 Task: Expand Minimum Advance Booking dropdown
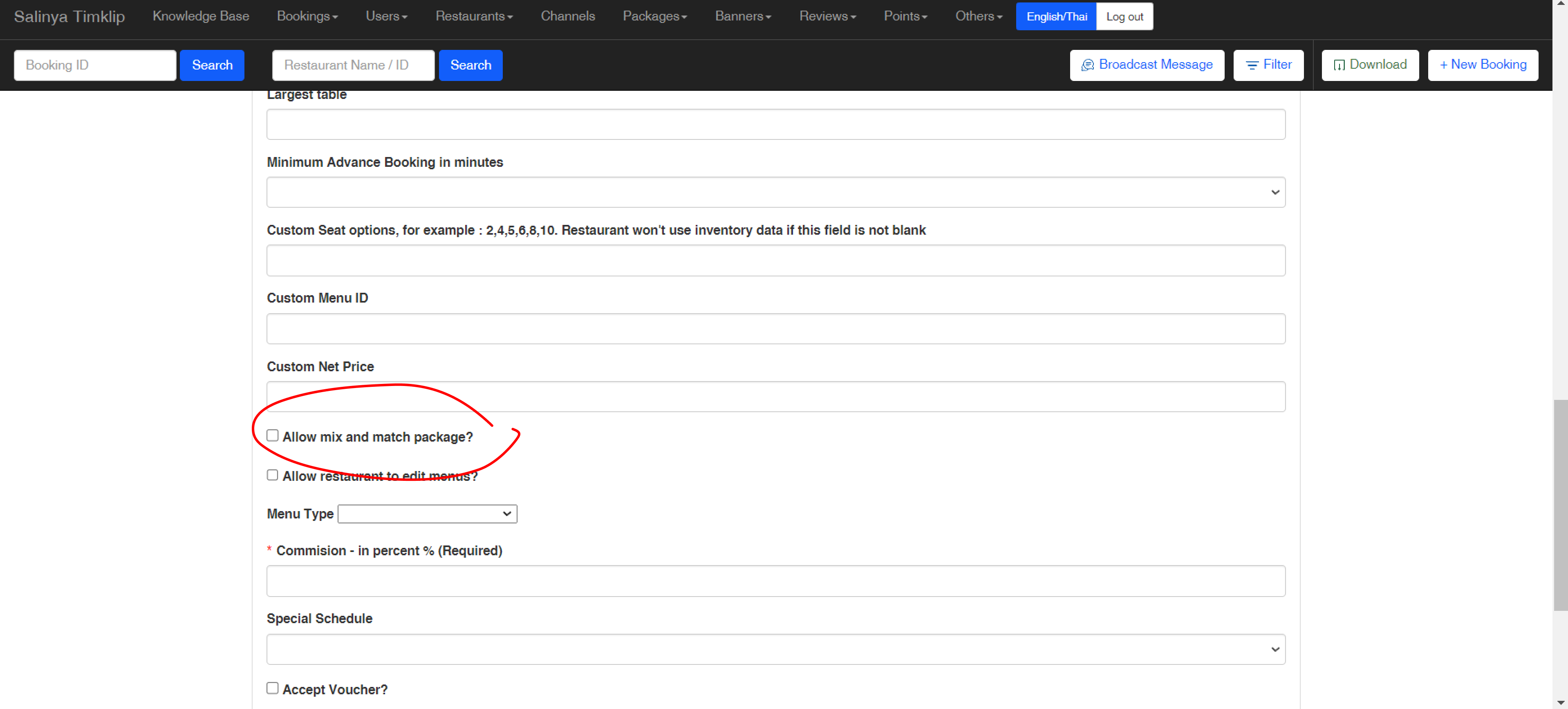775,193
